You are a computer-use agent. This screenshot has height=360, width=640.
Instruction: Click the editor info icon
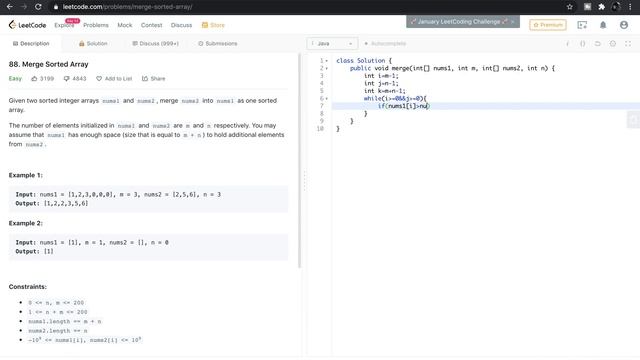567,44
